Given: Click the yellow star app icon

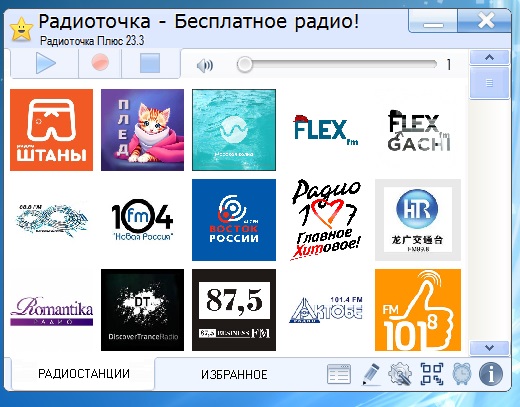Looking at the screenshot, I should (x=21, y=29).
